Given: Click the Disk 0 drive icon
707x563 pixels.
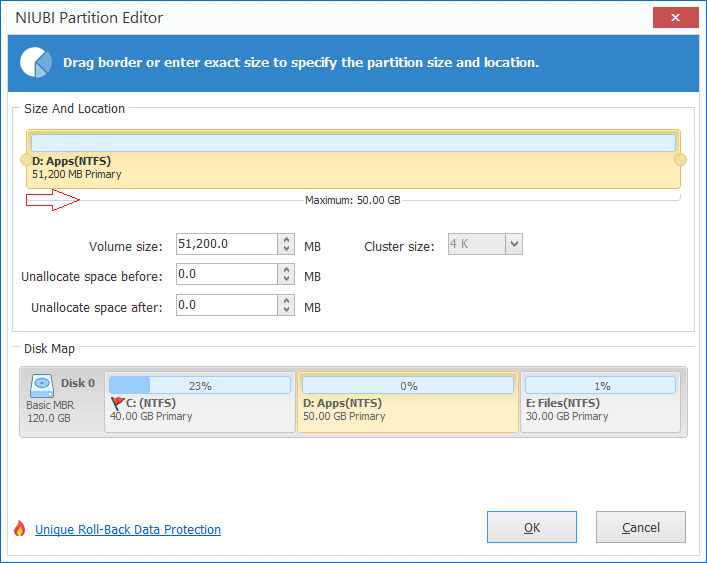Looking at the screenshot, I should (x=42, y=386).
